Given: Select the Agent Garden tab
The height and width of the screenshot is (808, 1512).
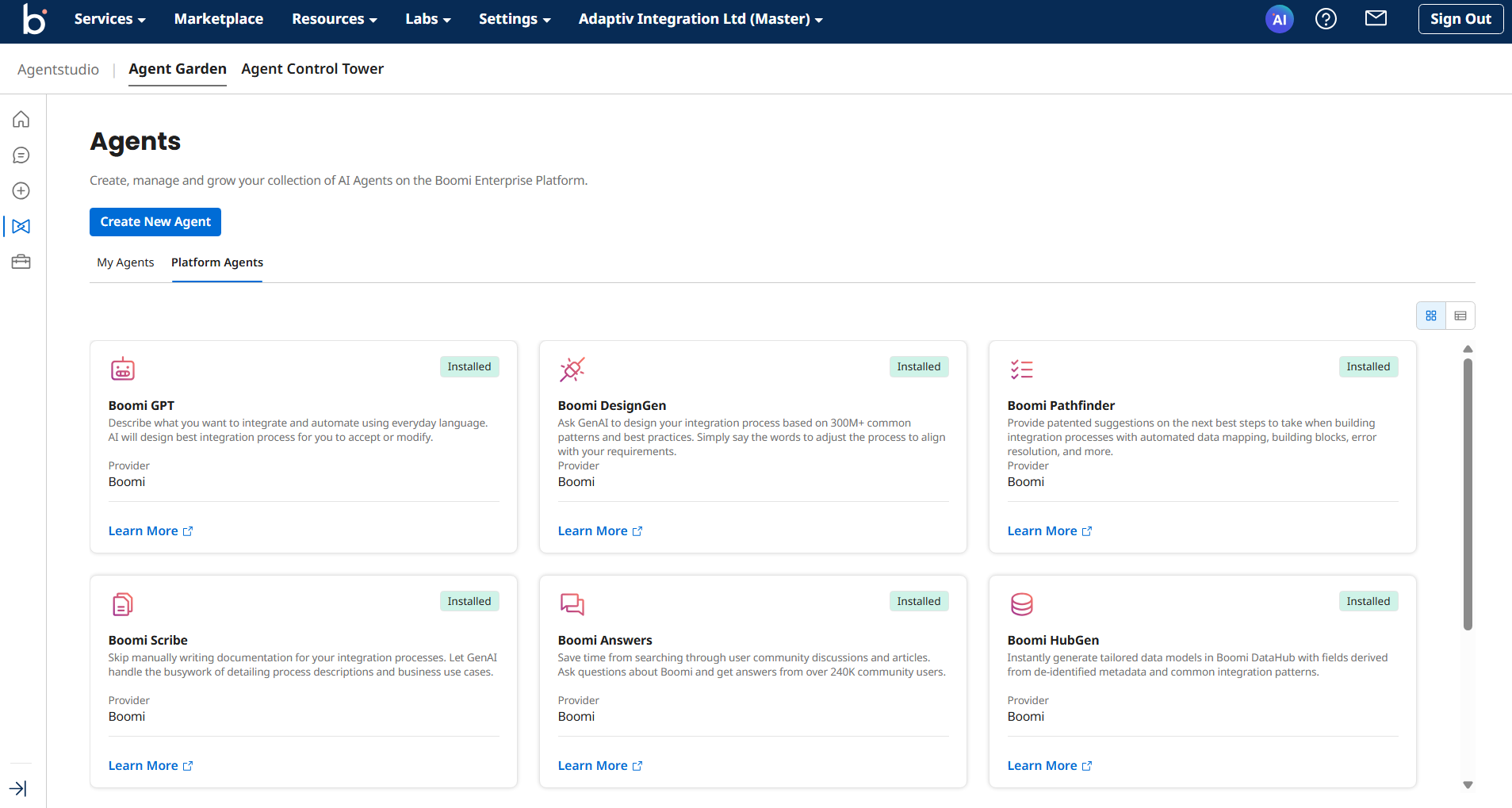Looking at the screenshot, I should pyautogui.click(x=178, y=69).
